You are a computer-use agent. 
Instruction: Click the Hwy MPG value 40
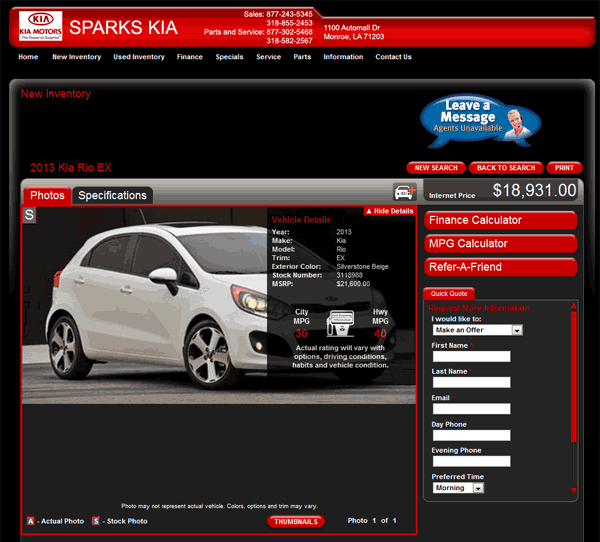coord(380,333)
